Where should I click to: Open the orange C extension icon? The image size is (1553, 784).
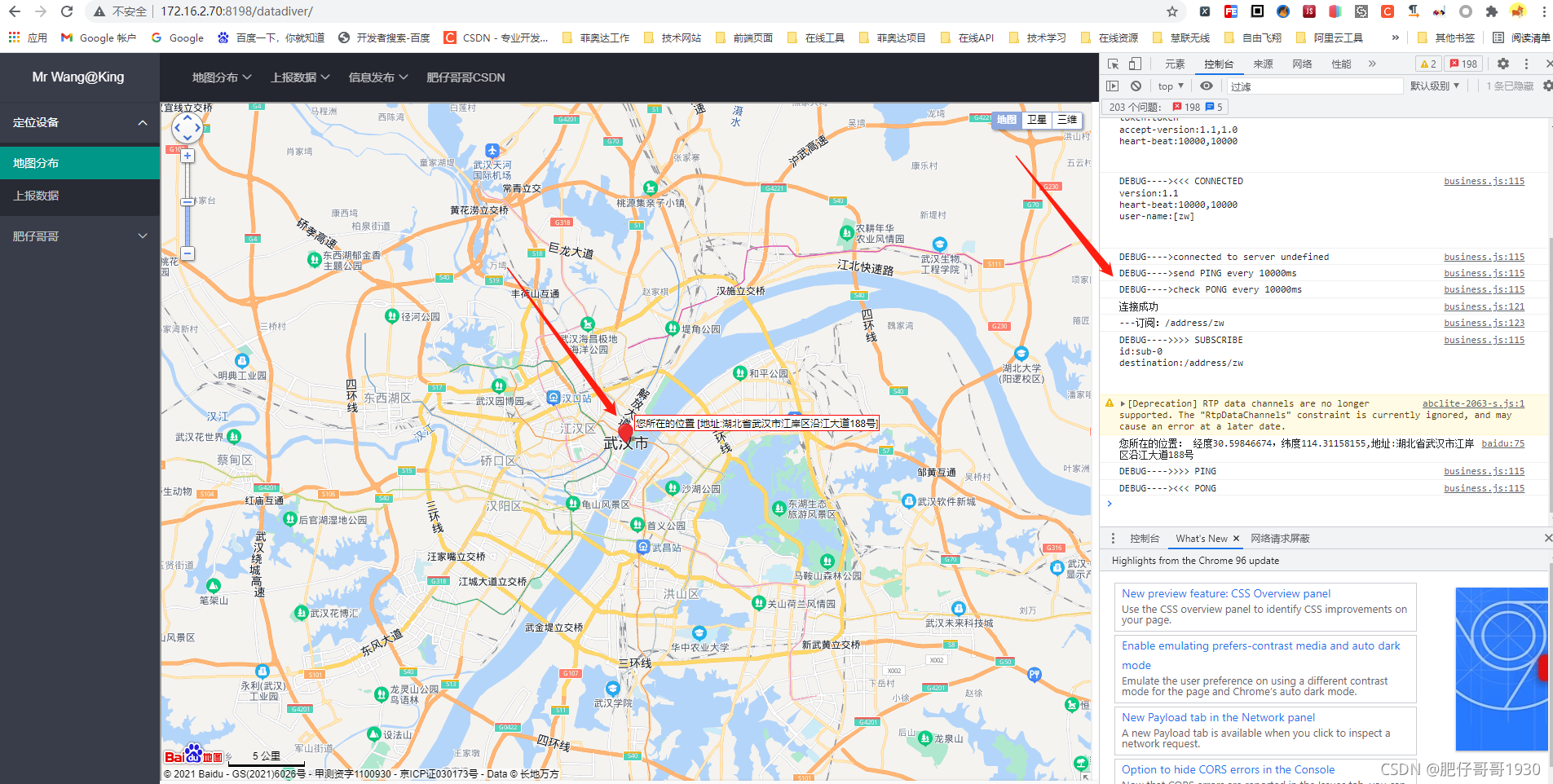(1388, 11)
